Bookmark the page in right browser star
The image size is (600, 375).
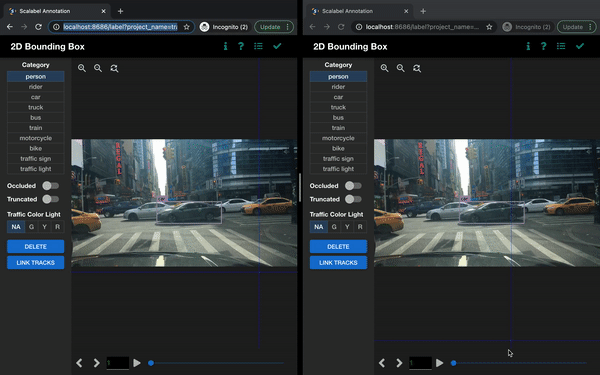coord(489,27)
